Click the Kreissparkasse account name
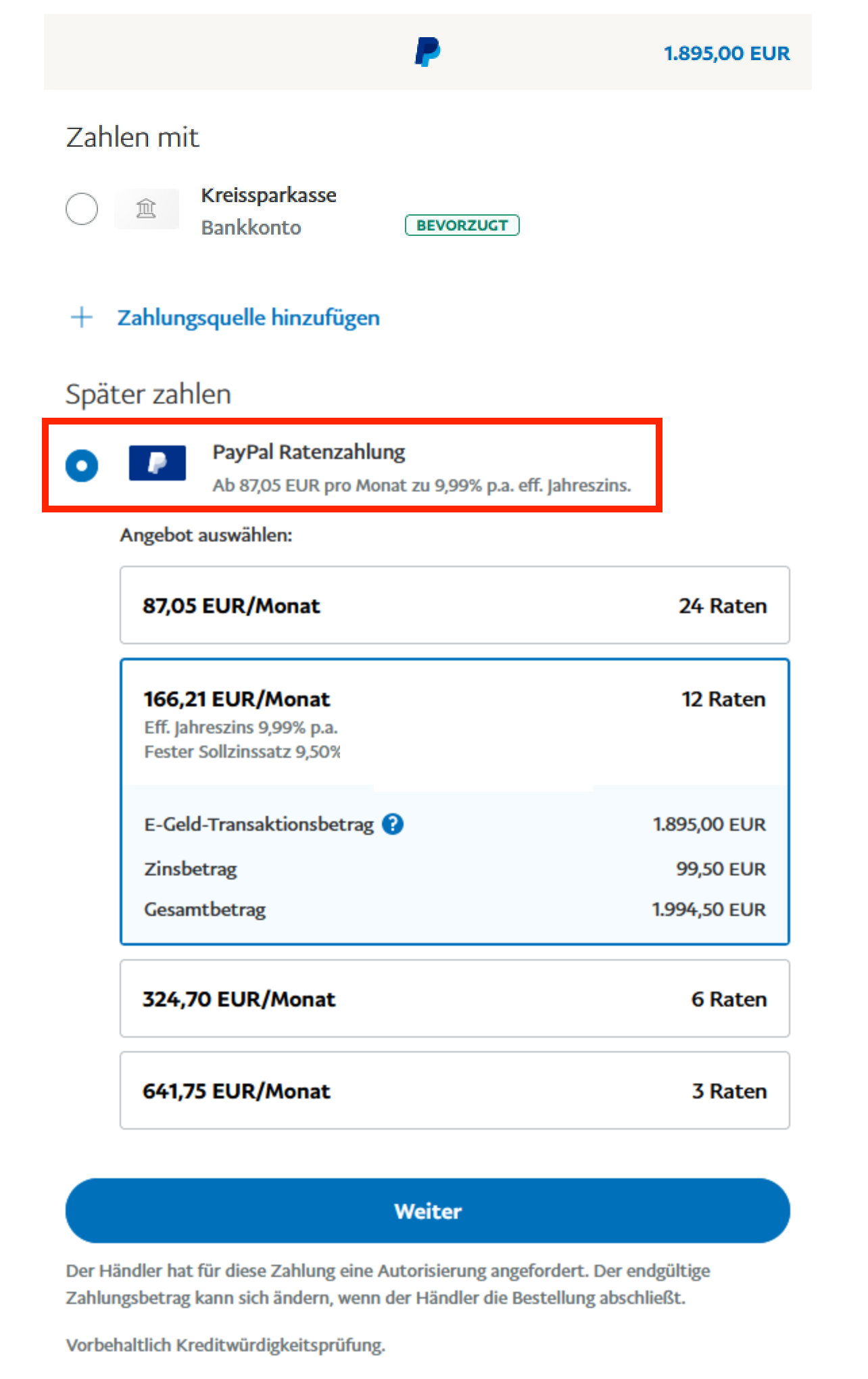Screen dimensions: 868x1379 coord(269,195)
